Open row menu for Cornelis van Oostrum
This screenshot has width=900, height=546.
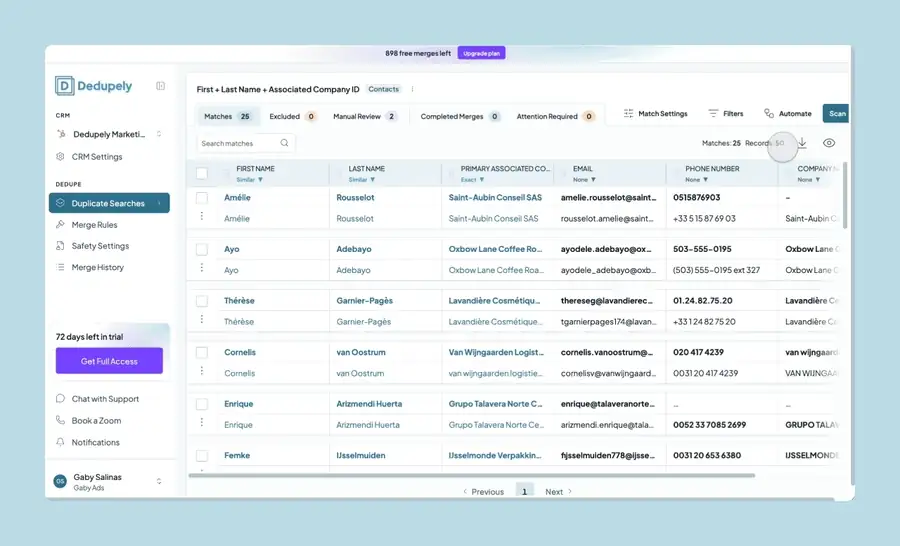(x=201, y=371)
